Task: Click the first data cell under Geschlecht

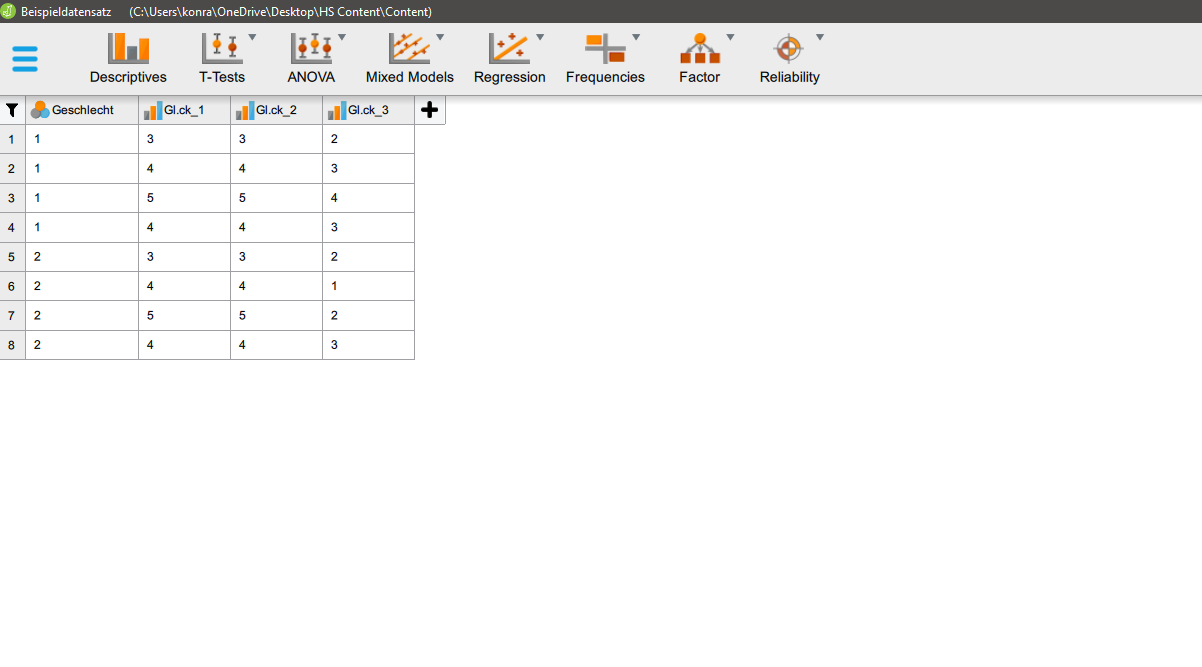Action: click(80, 139)
